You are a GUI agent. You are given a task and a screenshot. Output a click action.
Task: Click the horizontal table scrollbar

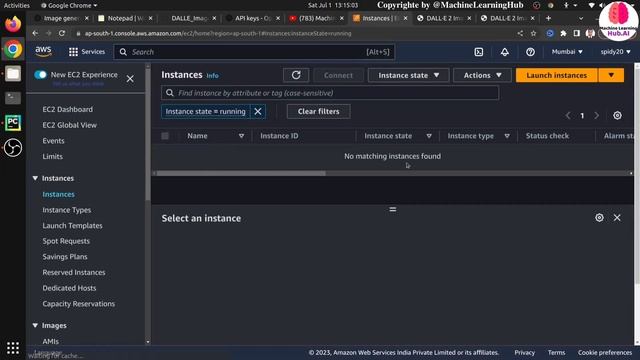tap(241, 173)
